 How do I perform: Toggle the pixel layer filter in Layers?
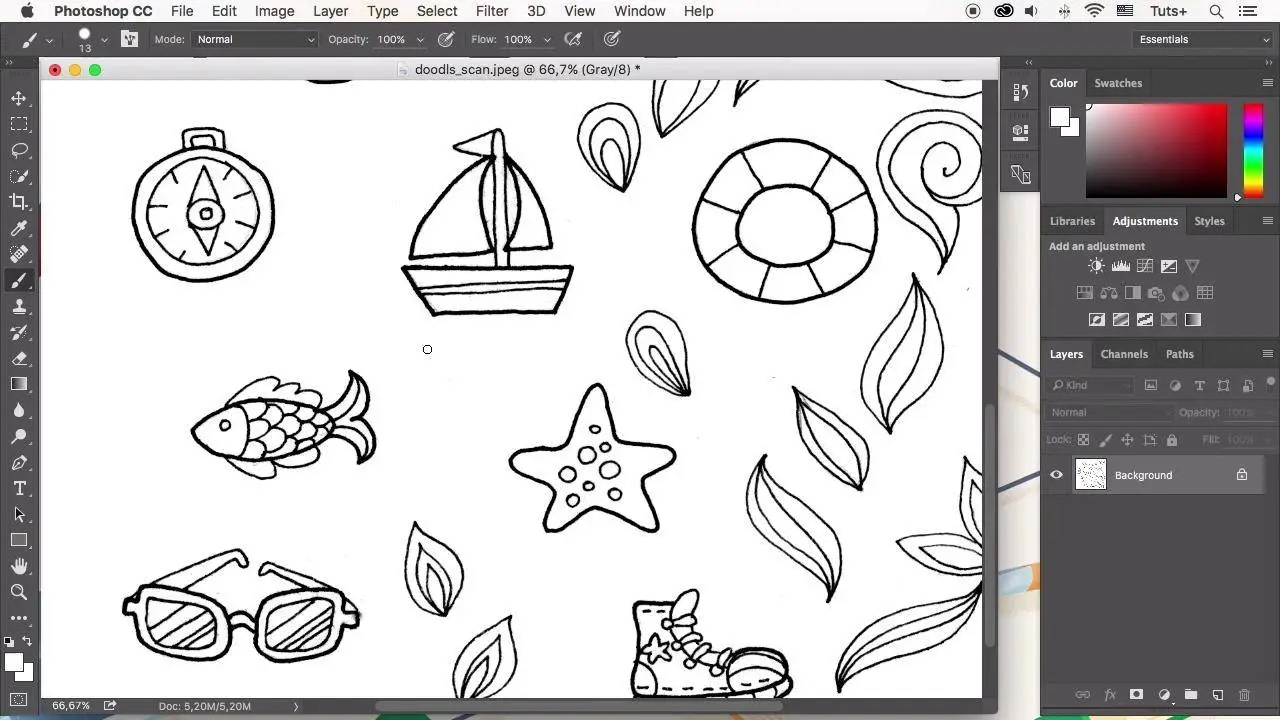tap(1151, 385)
